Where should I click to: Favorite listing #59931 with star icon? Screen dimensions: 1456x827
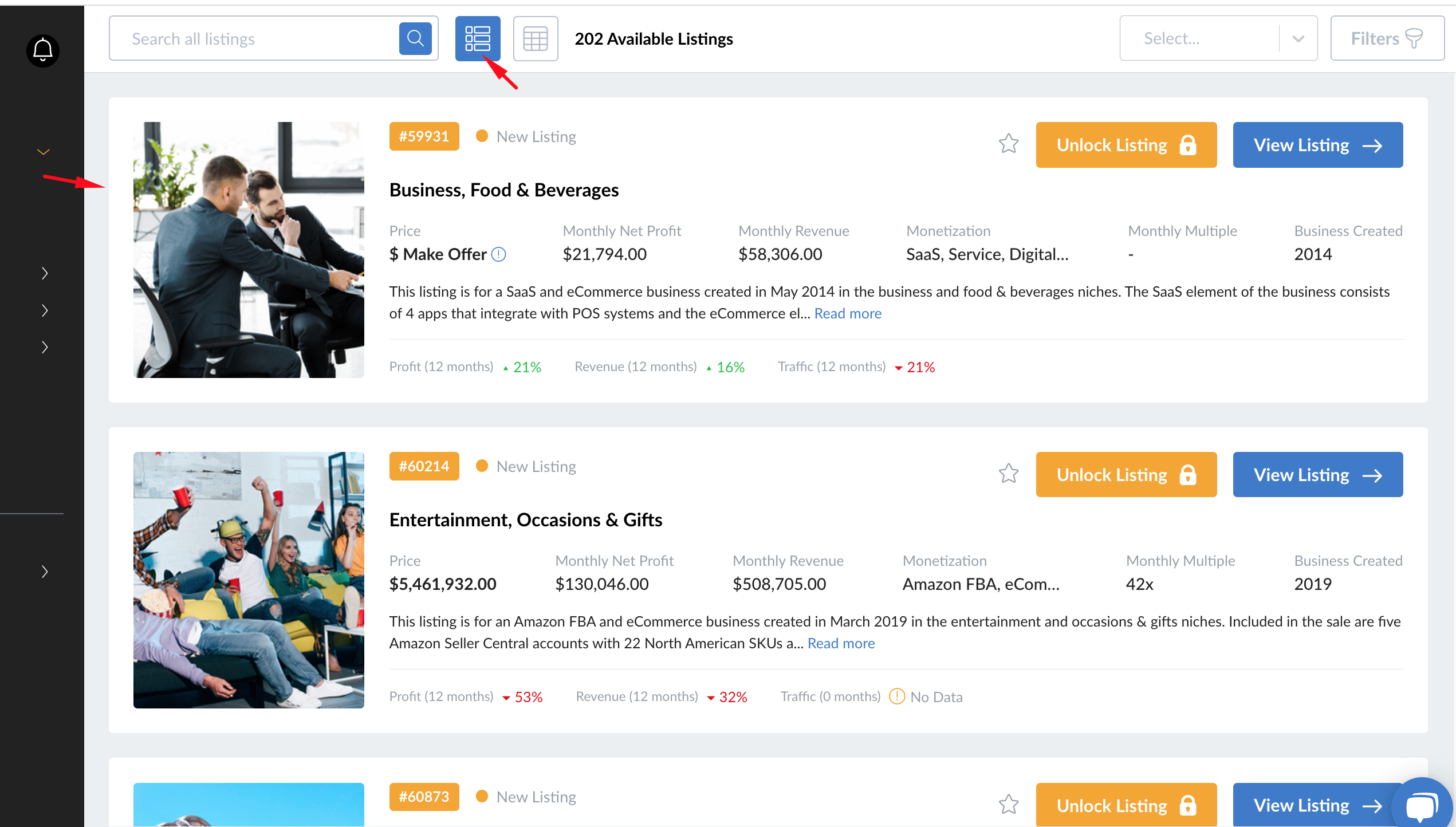pyautogui.click(x=1009, y=144)
